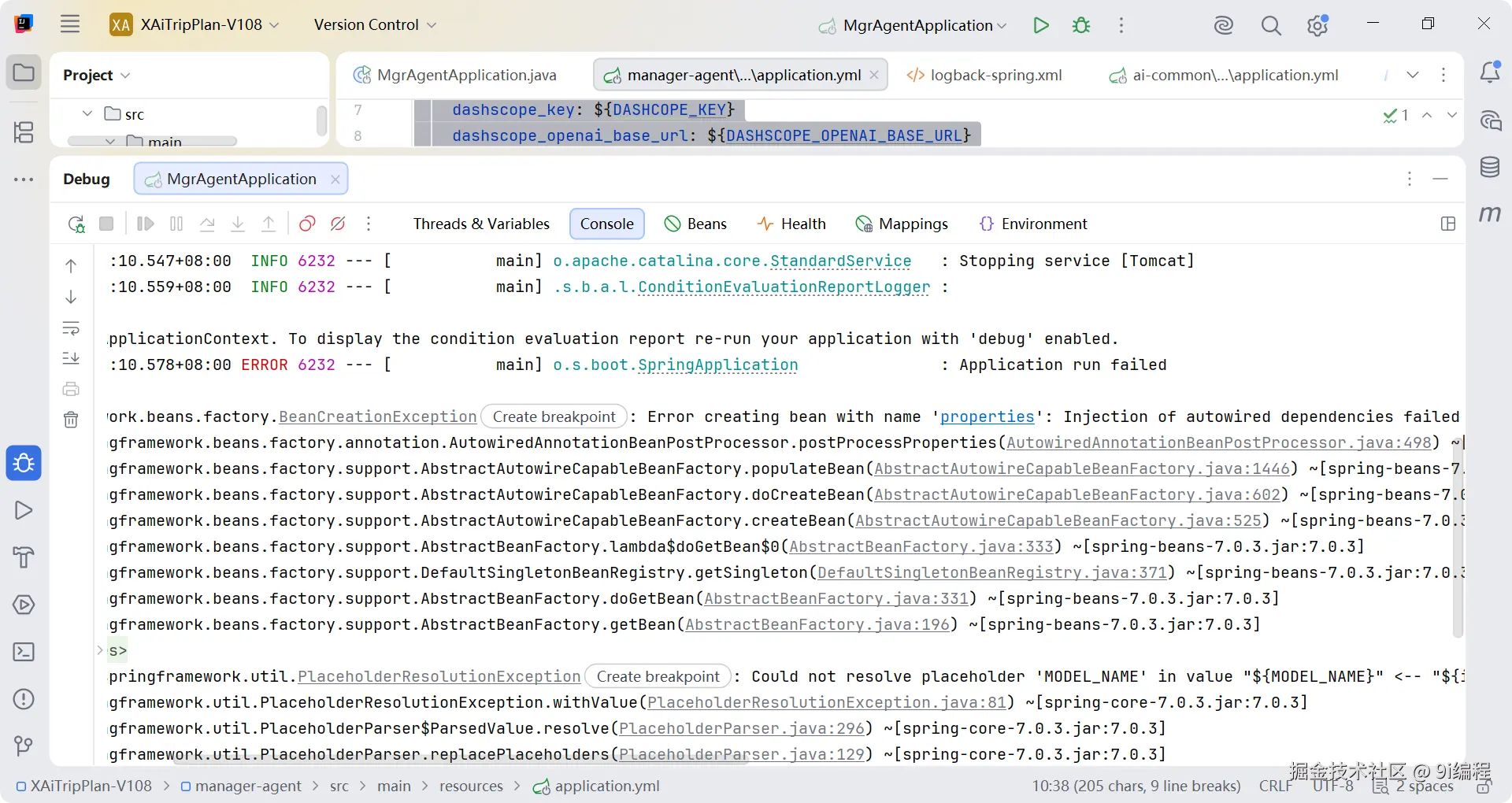
Task: Open IDE settings gear icon
Action: pyautogui.click(x=1317, y=25)
